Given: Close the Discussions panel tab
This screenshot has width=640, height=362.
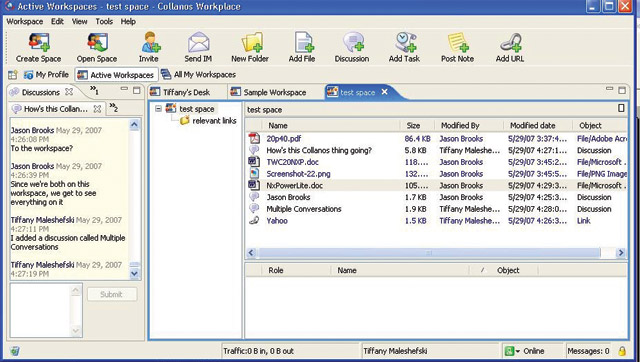Looking at the screenshot, I should (x=69, y=92).
